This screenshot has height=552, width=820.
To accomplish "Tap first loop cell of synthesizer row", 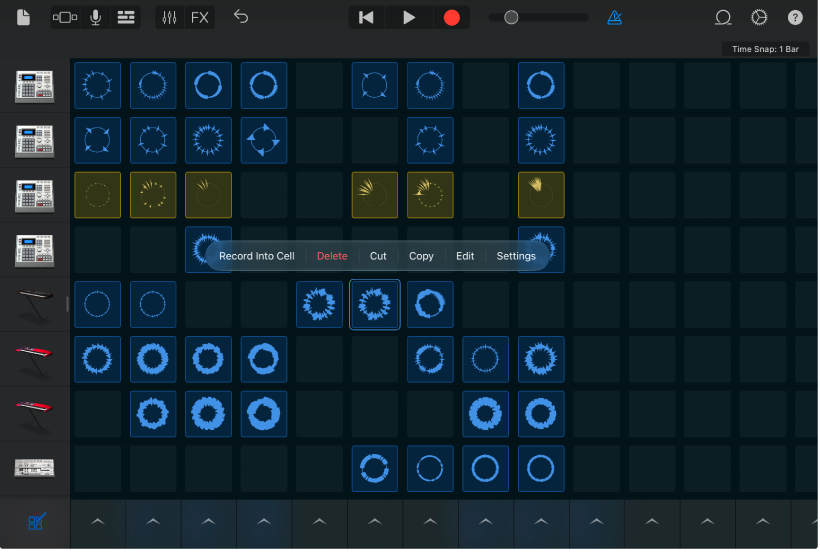I will pyautogui.click(x=375, y=468).
